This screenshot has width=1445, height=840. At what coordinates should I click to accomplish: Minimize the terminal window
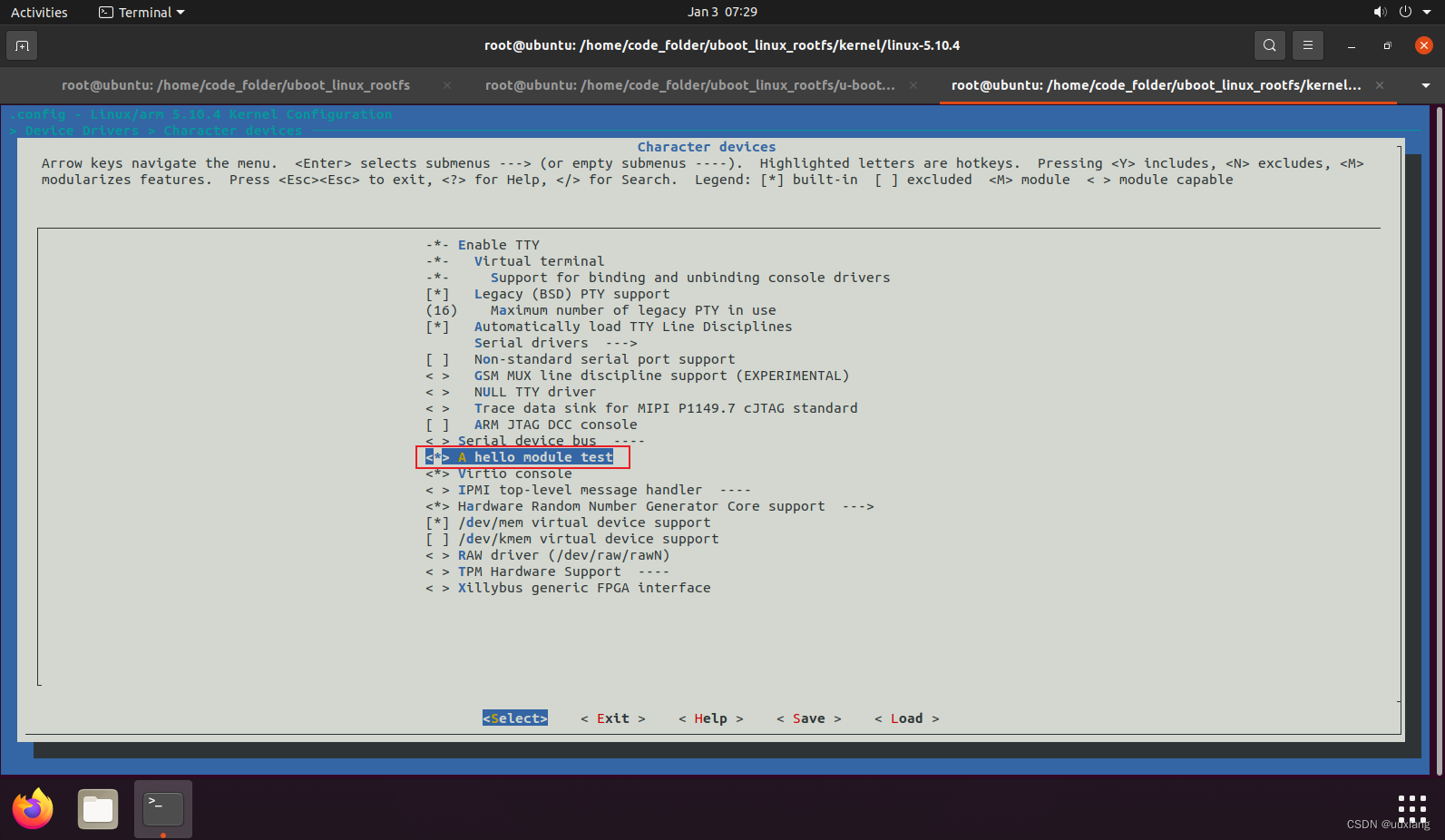1351,45
